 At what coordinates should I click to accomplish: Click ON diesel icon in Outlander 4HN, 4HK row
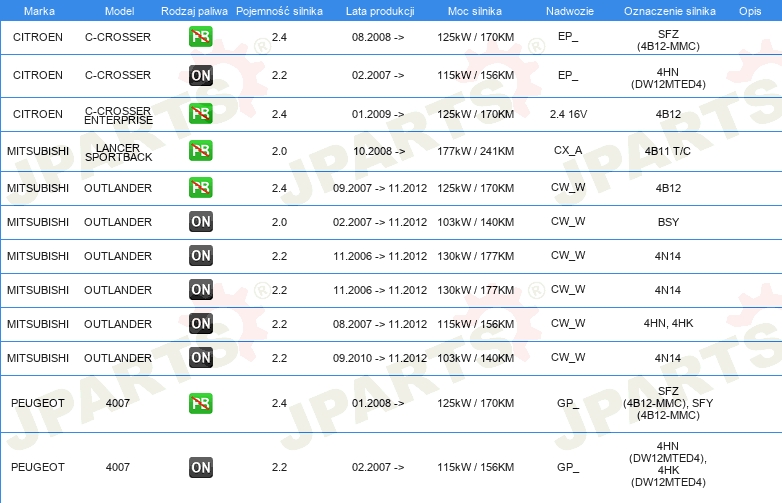click(200, 324)
